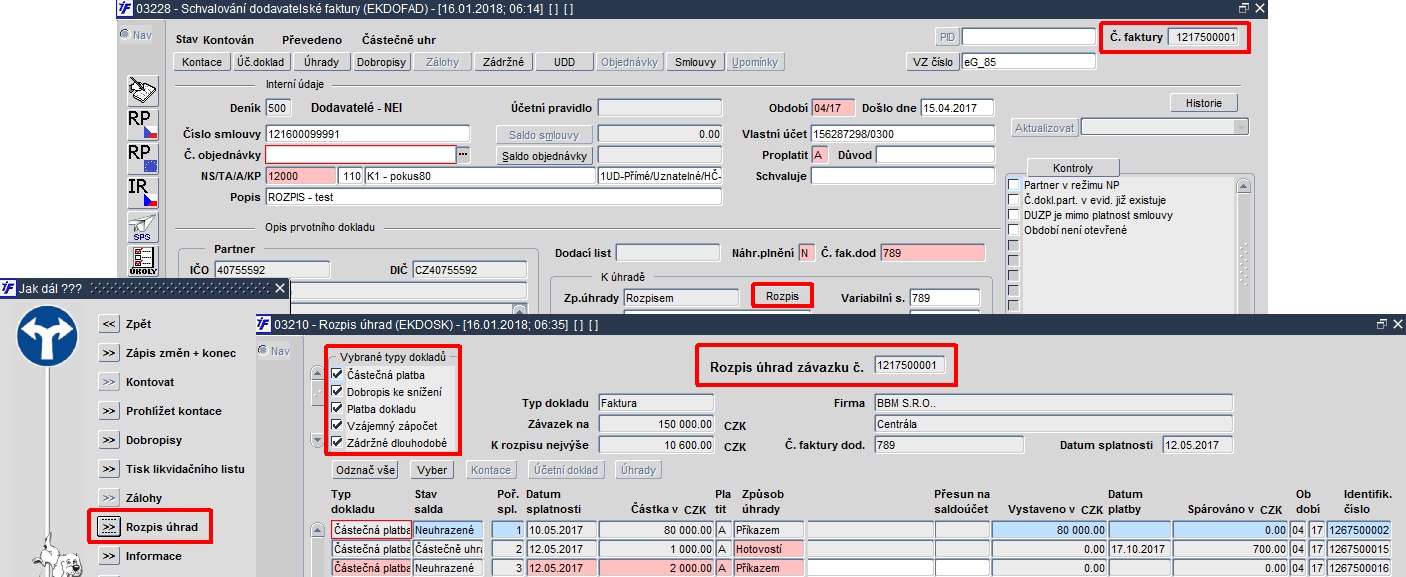
Task: Click arrow icon beside Zálohy in Jak dál
Action: (109, 498)
